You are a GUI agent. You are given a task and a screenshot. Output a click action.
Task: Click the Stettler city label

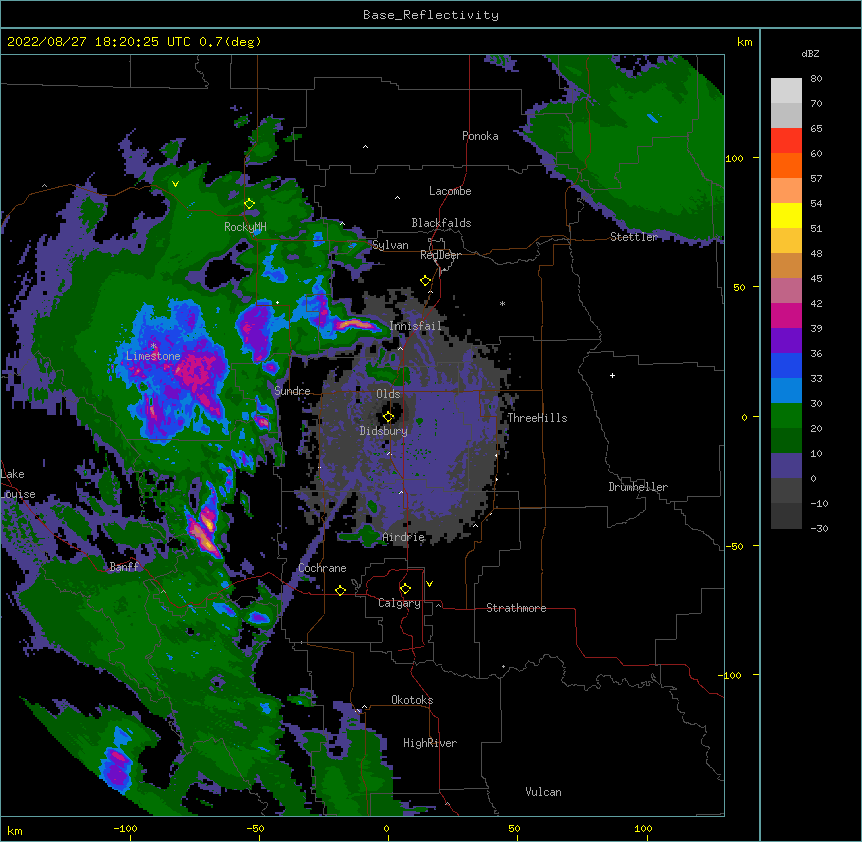click(634, 237)
